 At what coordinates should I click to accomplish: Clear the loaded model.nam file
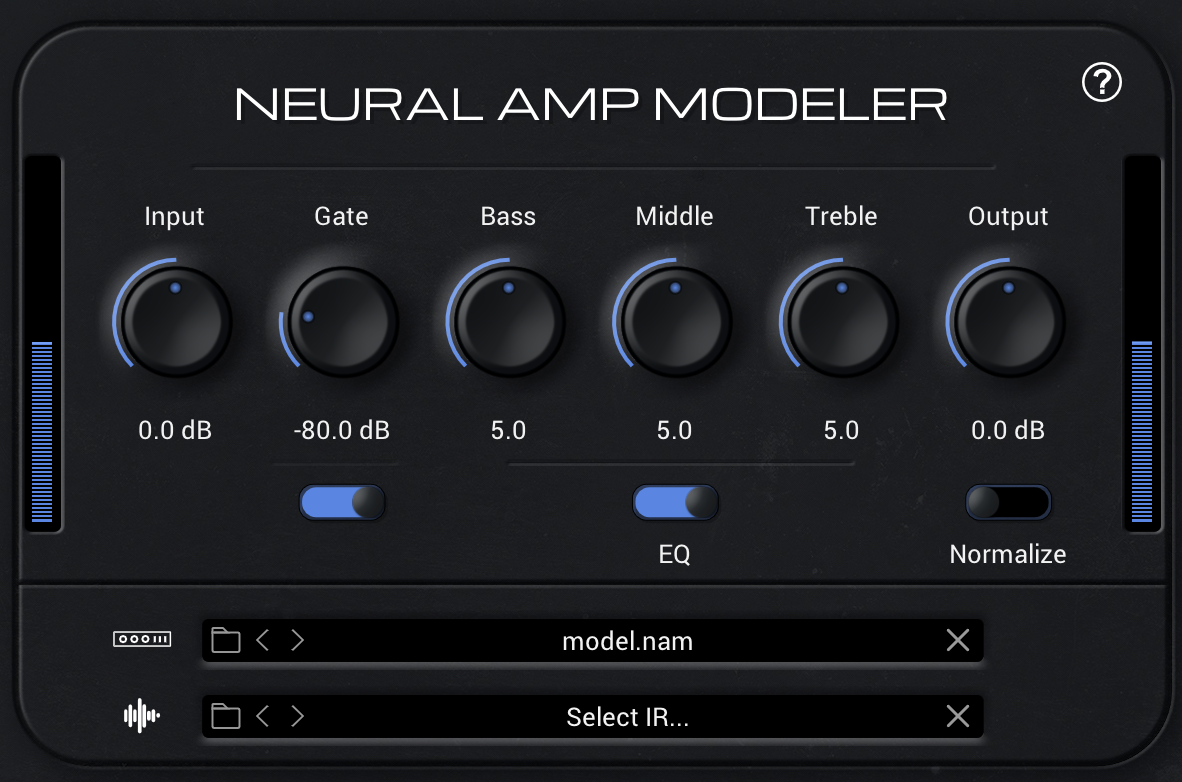point(957,640)
